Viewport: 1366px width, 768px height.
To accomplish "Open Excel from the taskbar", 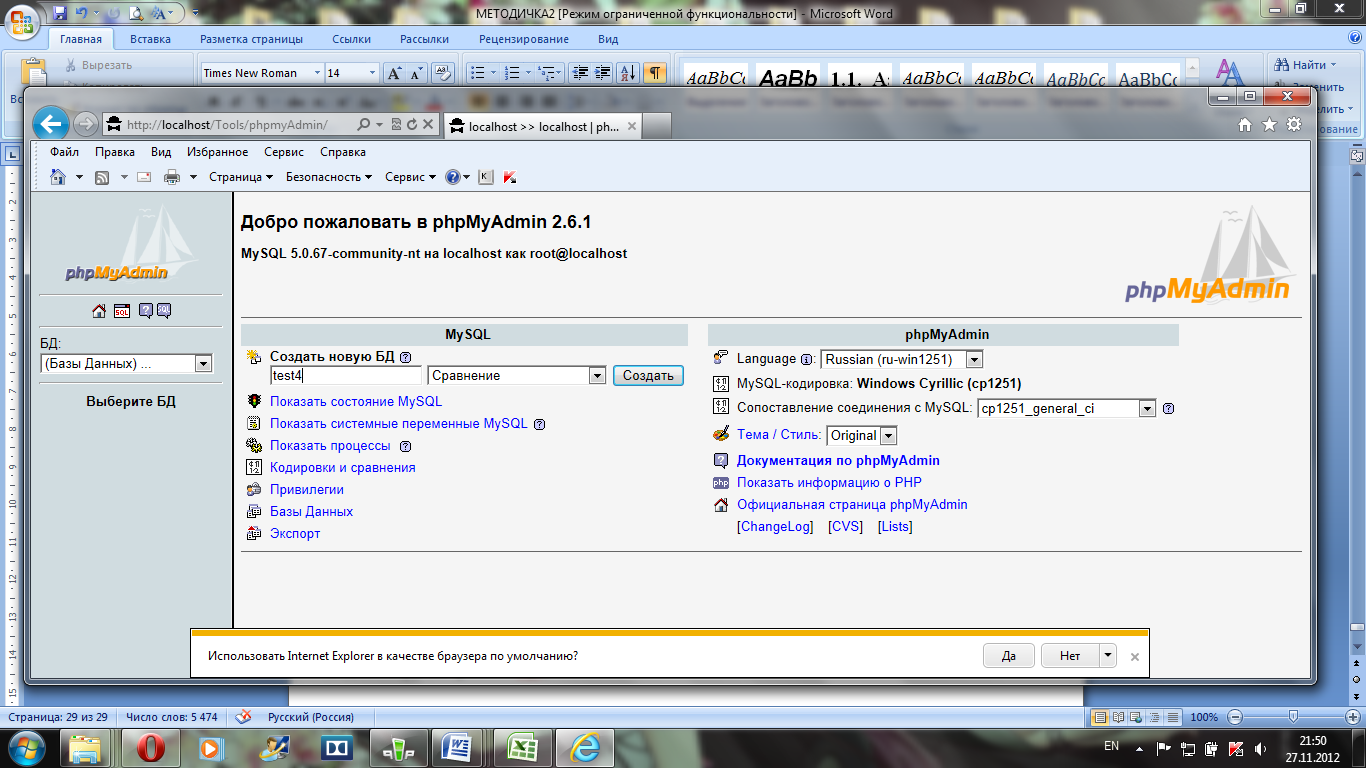I will pos(523,747).
